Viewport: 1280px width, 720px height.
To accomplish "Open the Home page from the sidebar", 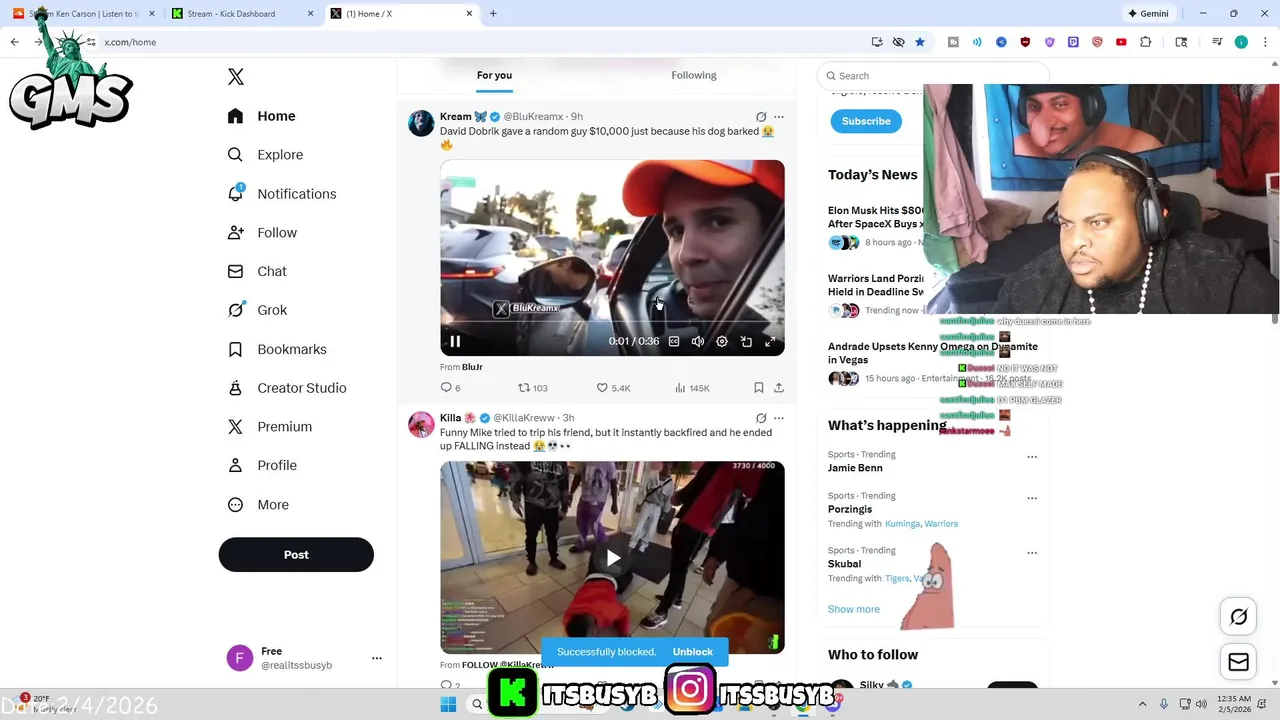I will (x=262, y=116).
